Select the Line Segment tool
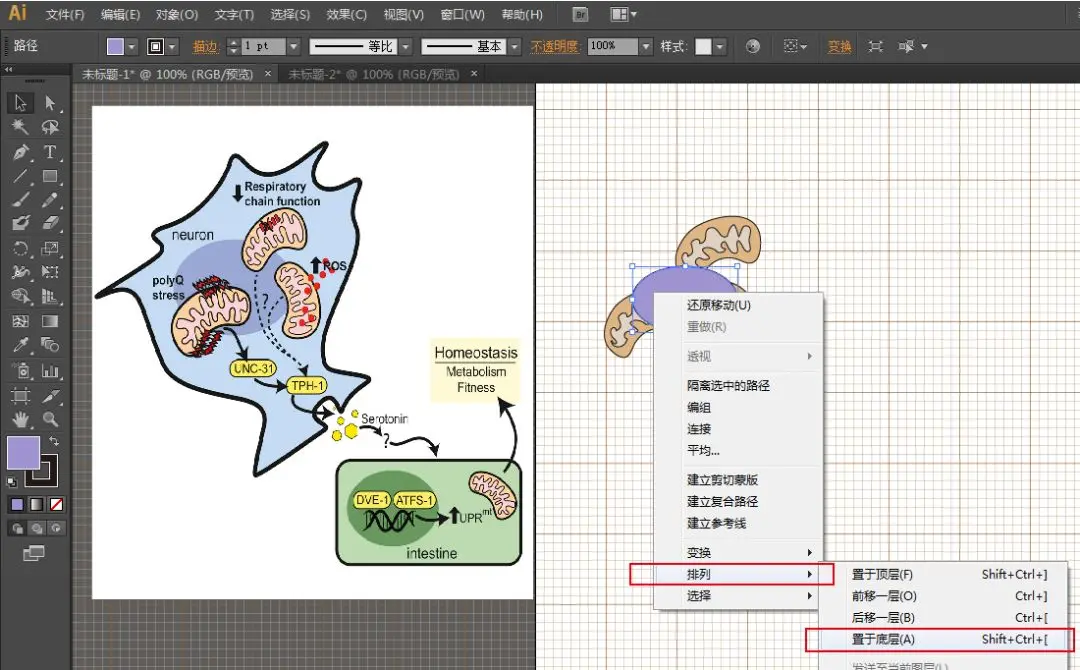Screen dimensions: 1080x670 coord(21,176)
